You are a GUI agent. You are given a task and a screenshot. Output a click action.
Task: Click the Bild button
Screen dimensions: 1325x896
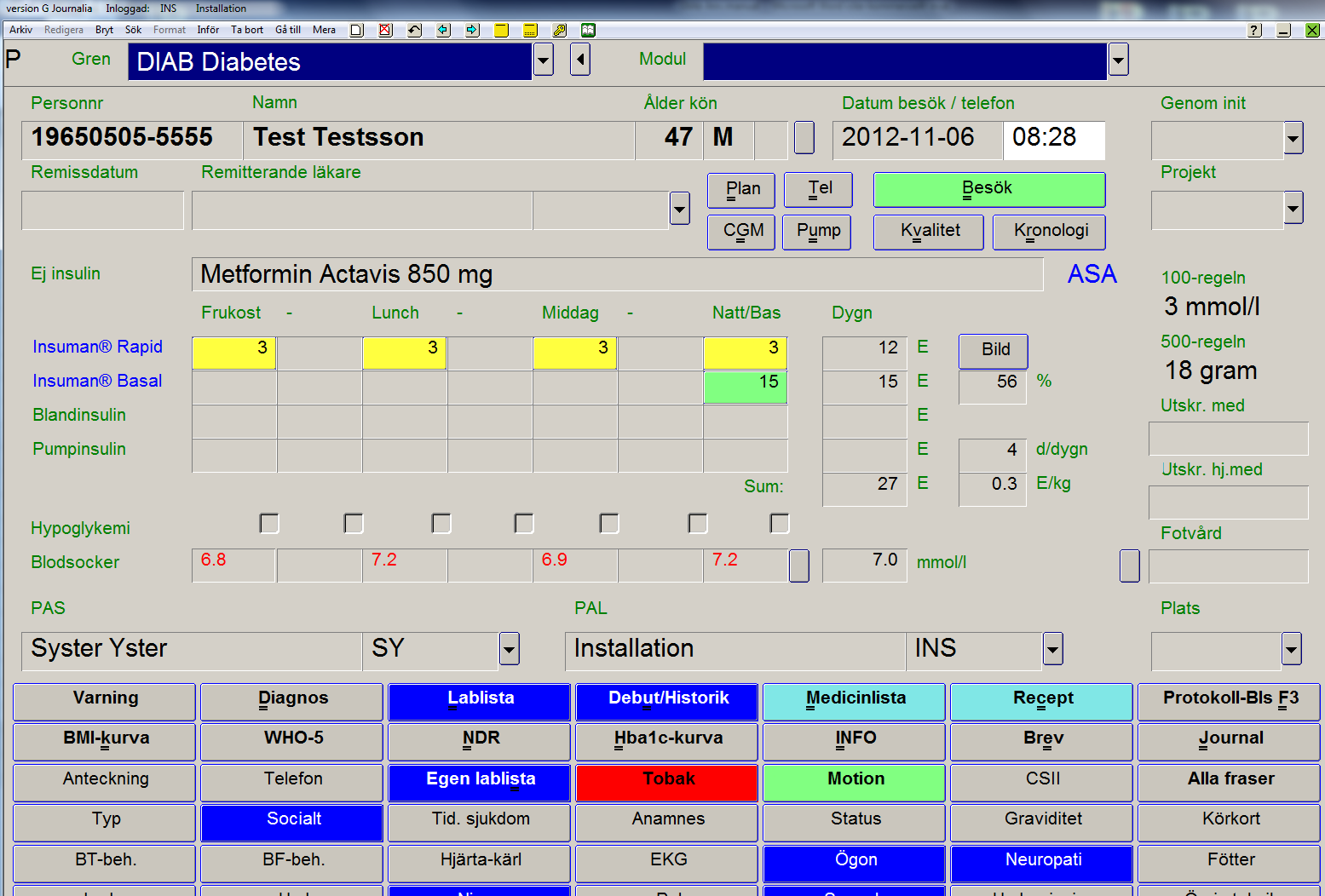(x=994, y=351)
